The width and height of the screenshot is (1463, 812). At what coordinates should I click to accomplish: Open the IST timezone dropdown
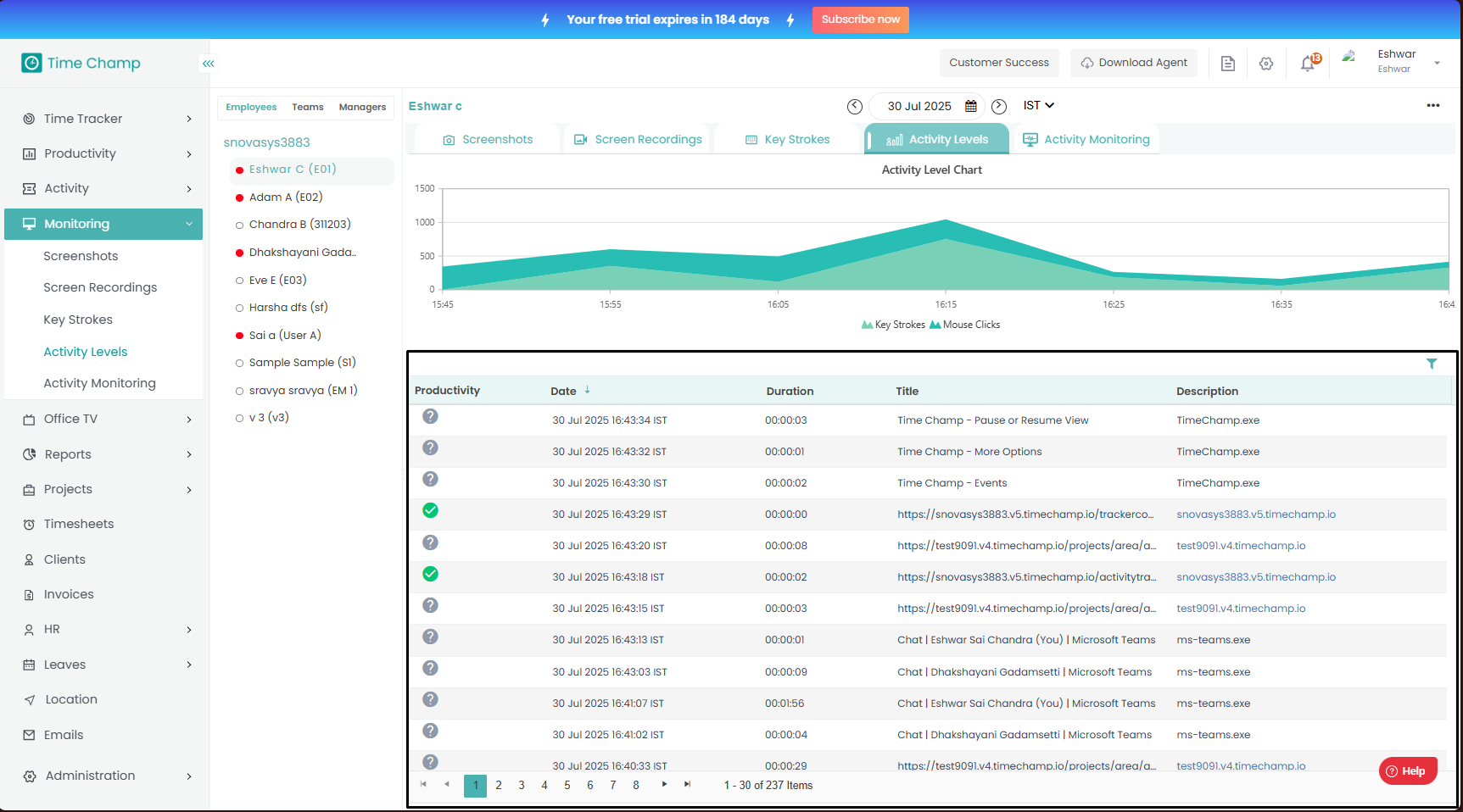(x=1038, y=106)
